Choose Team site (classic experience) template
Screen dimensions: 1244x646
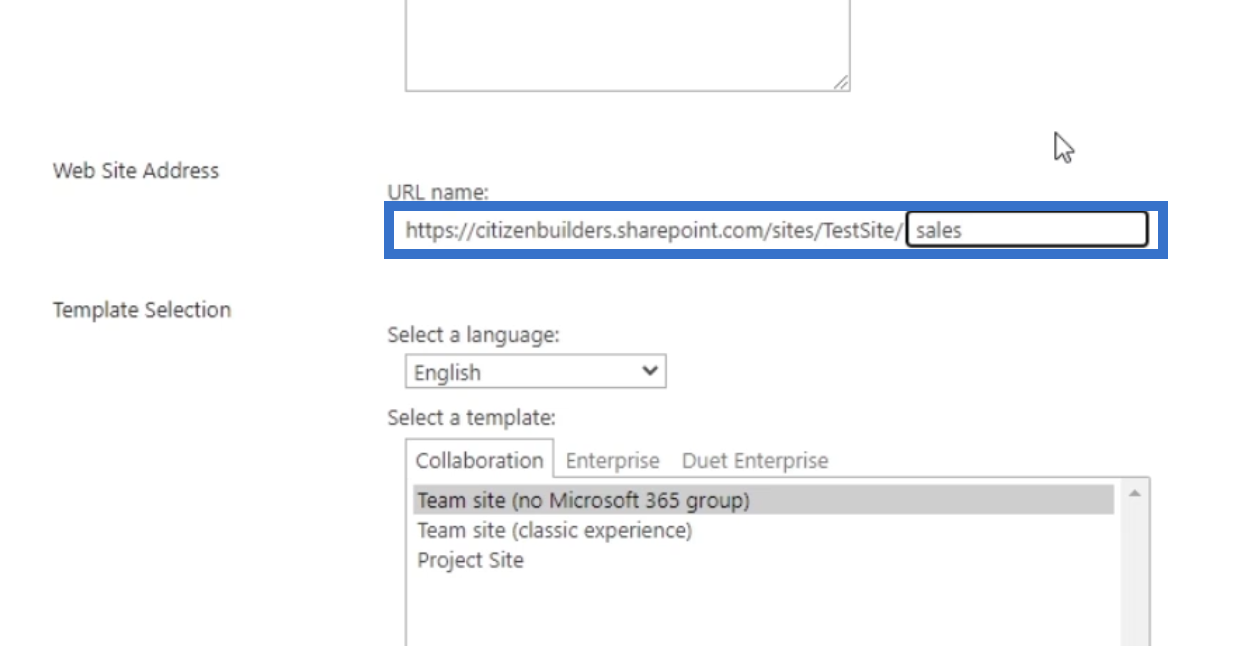click(554, 529)
